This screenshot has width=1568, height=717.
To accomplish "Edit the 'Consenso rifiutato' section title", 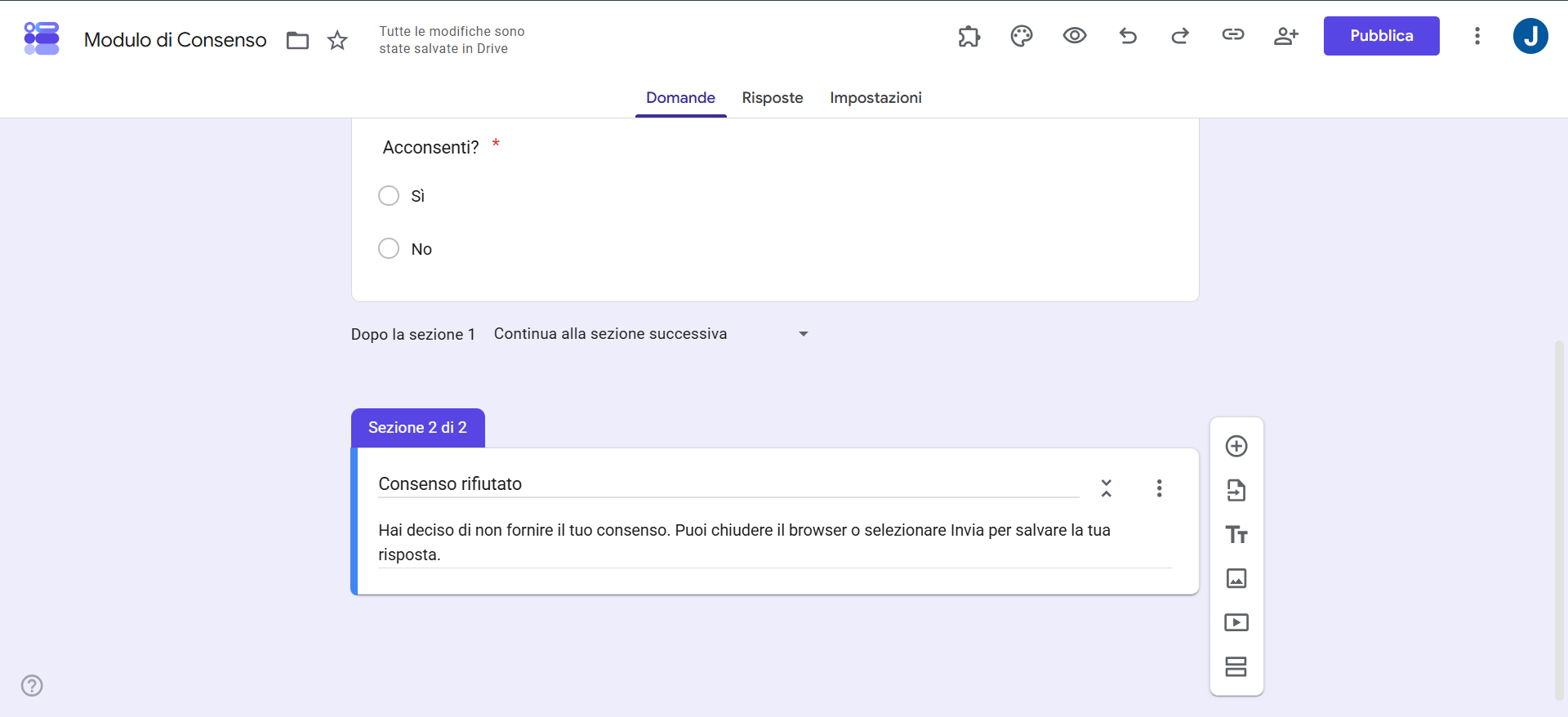I will (x=728, y=484).
